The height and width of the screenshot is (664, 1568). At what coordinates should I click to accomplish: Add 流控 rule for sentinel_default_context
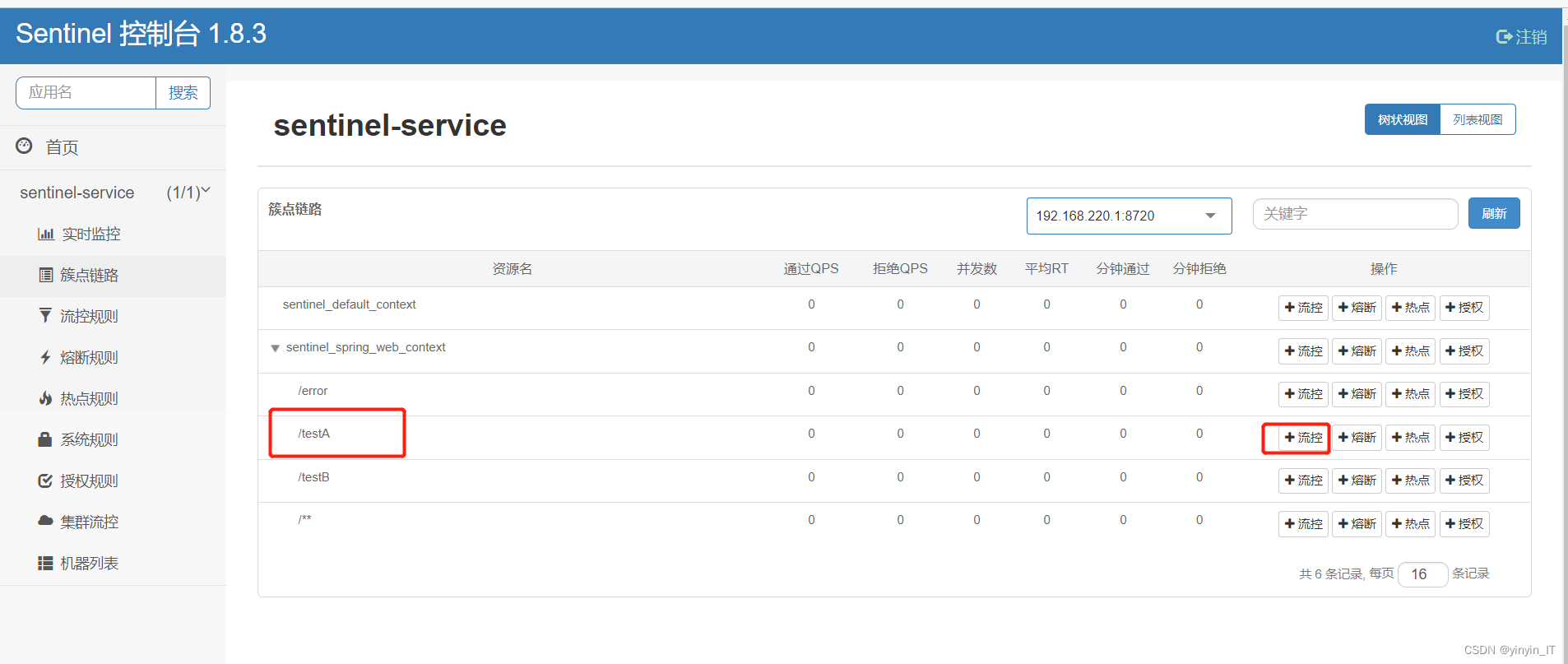click(1303, 308)
